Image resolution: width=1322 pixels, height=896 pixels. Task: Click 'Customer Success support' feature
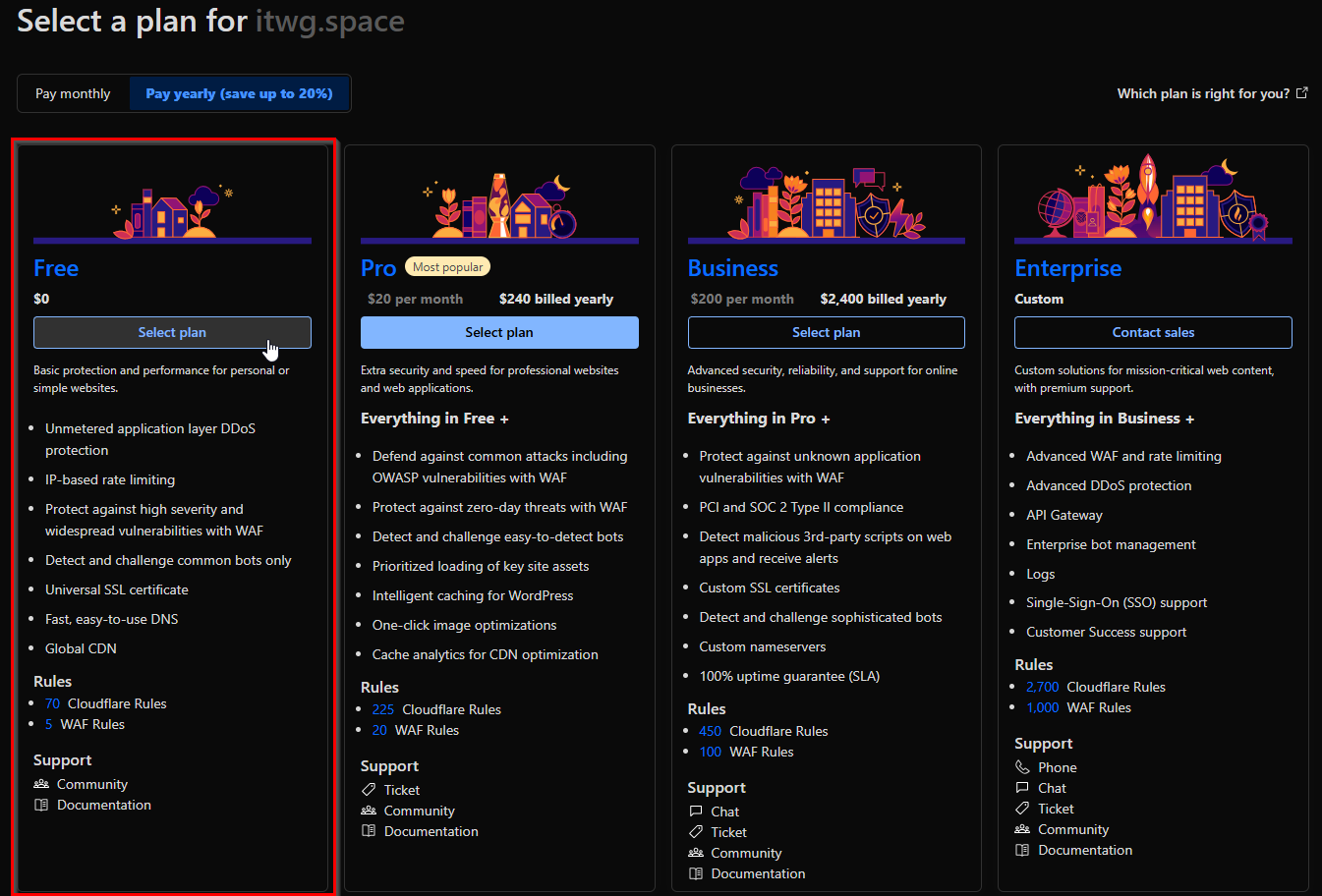1106,632
